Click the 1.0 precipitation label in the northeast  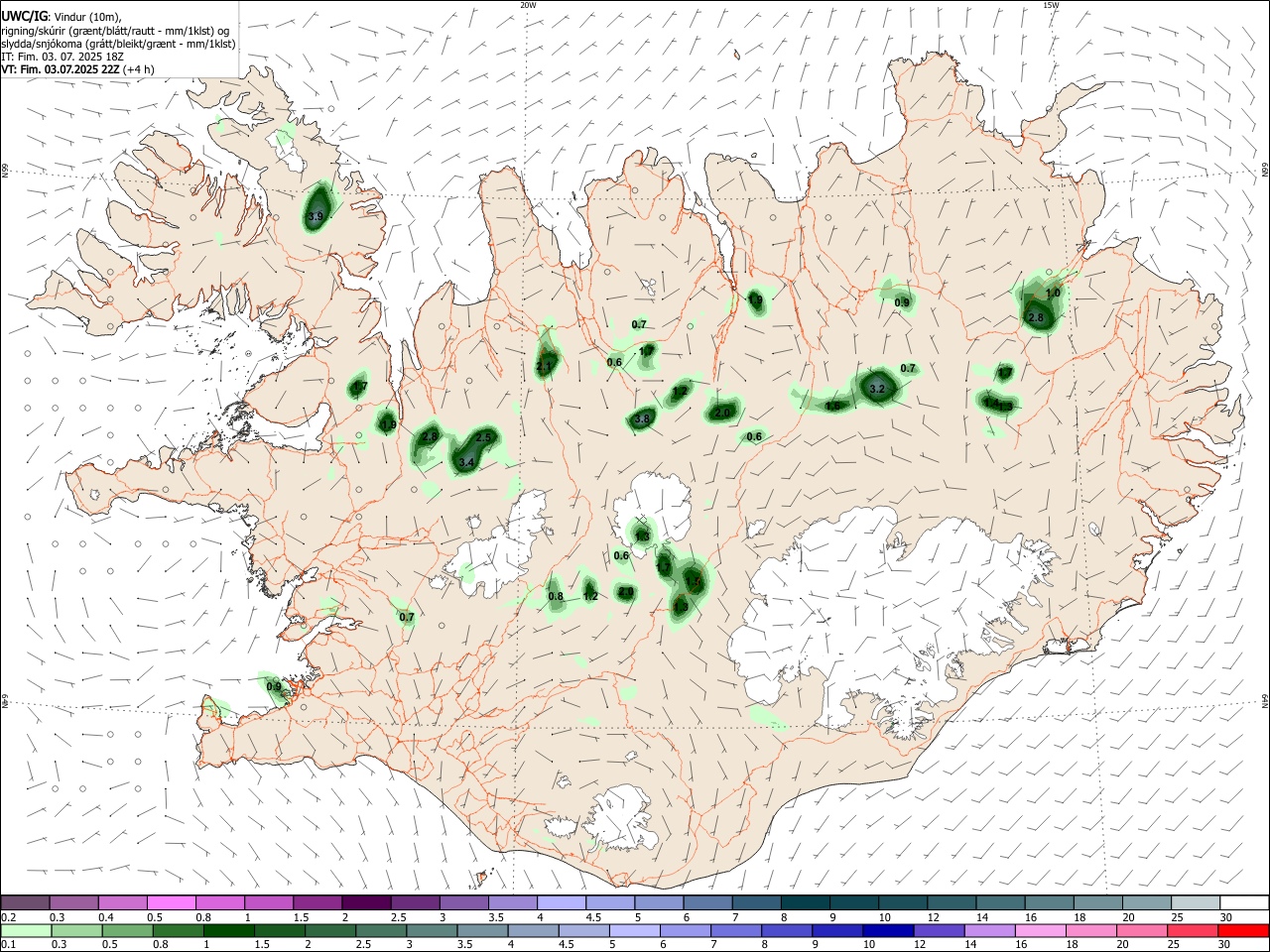tap(1053, 294)
